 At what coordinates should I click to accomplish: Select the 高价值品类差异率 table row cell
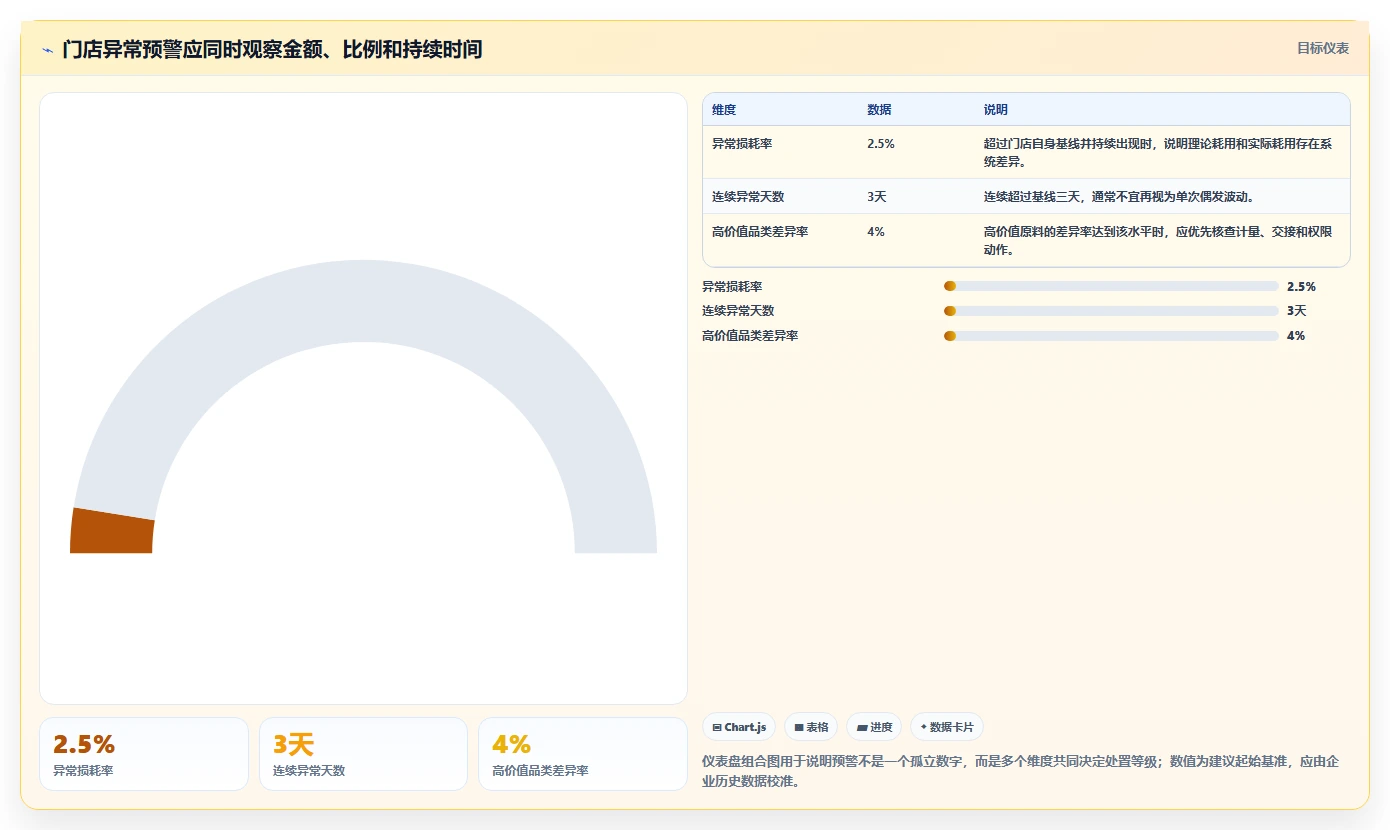pyautogui.click(x=760, y=232)
